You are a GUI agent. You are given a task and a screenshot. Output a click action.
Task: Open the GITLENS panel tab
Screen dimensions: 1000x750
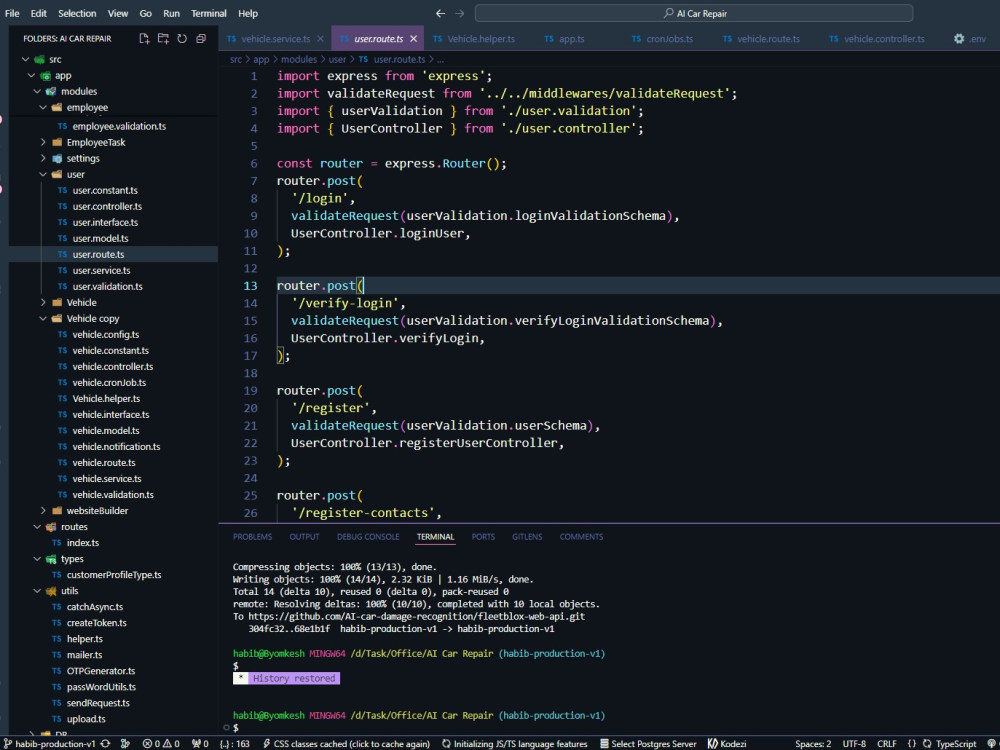click(527, 537)
